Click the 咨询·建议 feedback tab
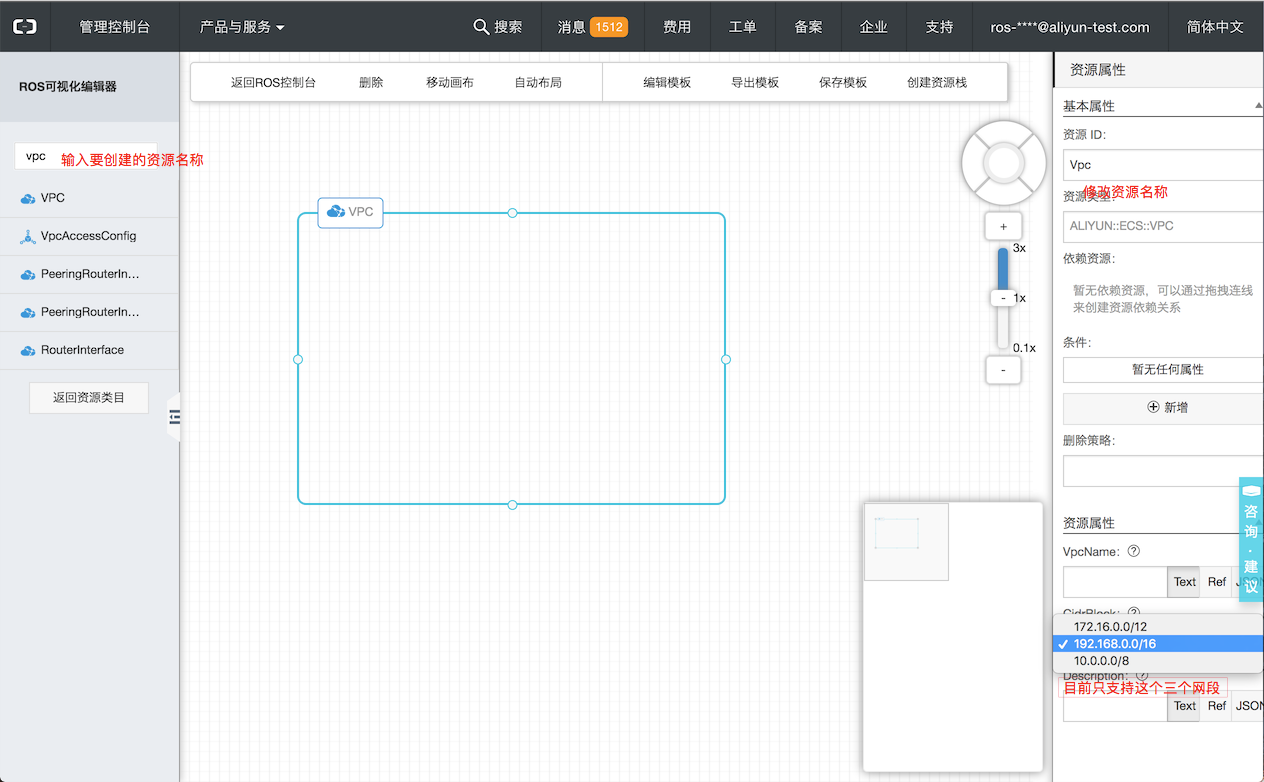Screen dimensions: 1264x782 [x=1251, y=540]
